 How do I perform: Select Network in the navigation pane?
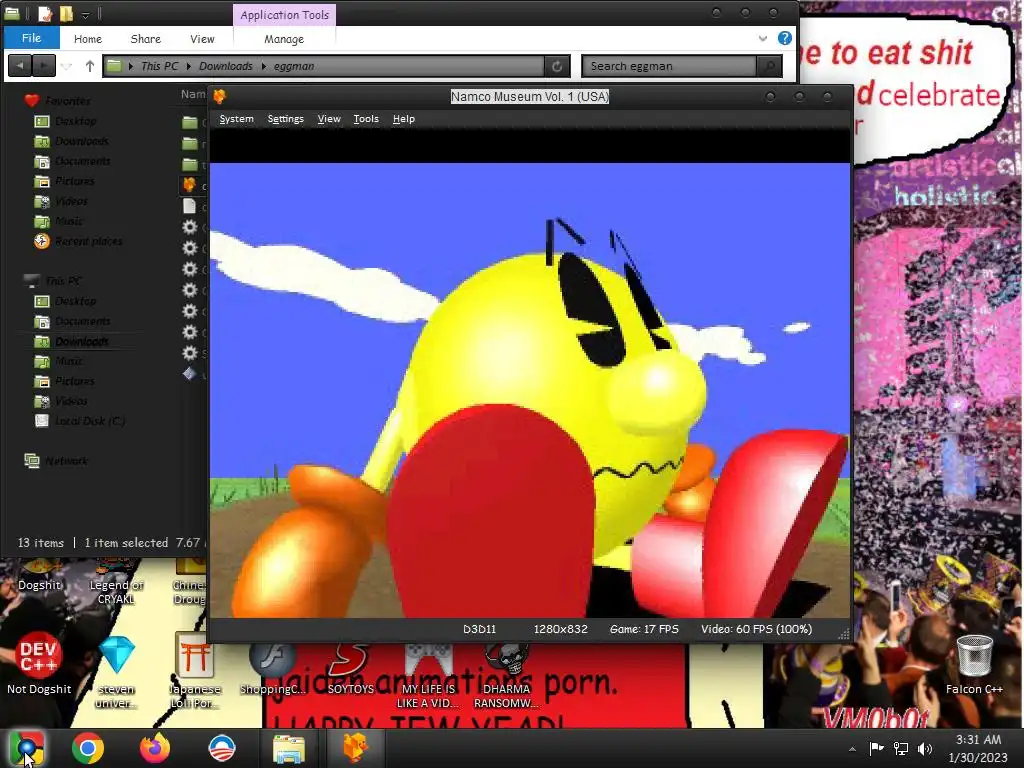pyautogui.click(x=66, y=461)
